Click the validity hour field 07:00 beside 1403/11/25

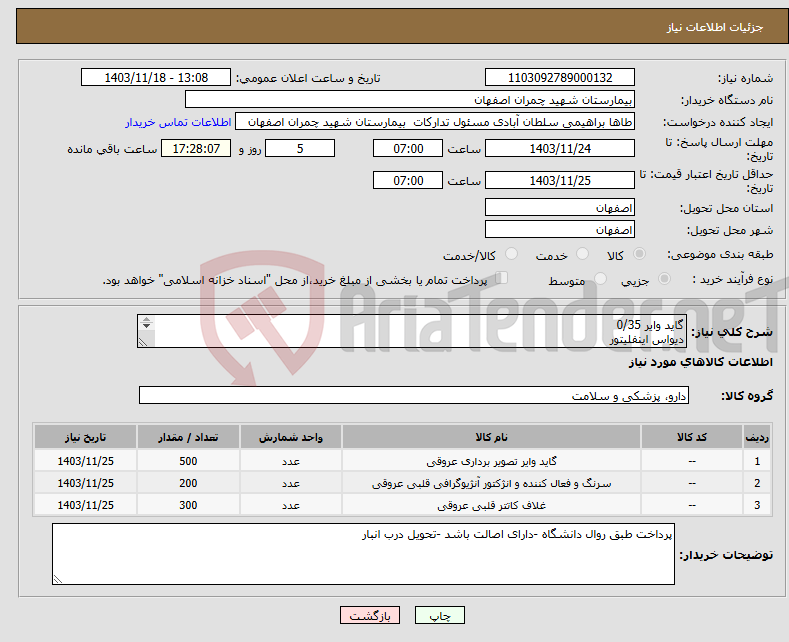point(408,181)
